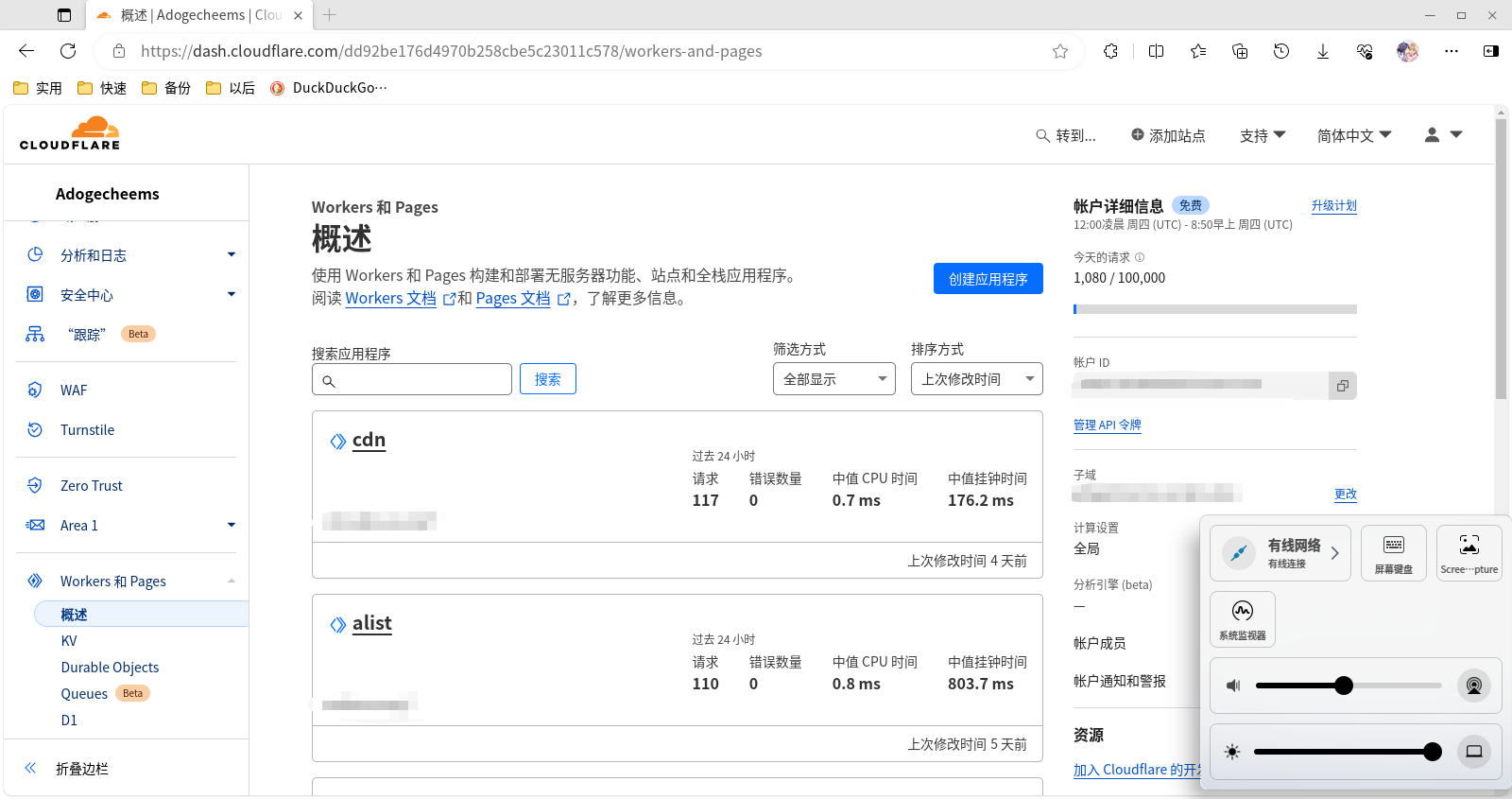Open display settings next to brightness
The height and width of the screenshot is (799, 1512).
[x=1474, y=752]
